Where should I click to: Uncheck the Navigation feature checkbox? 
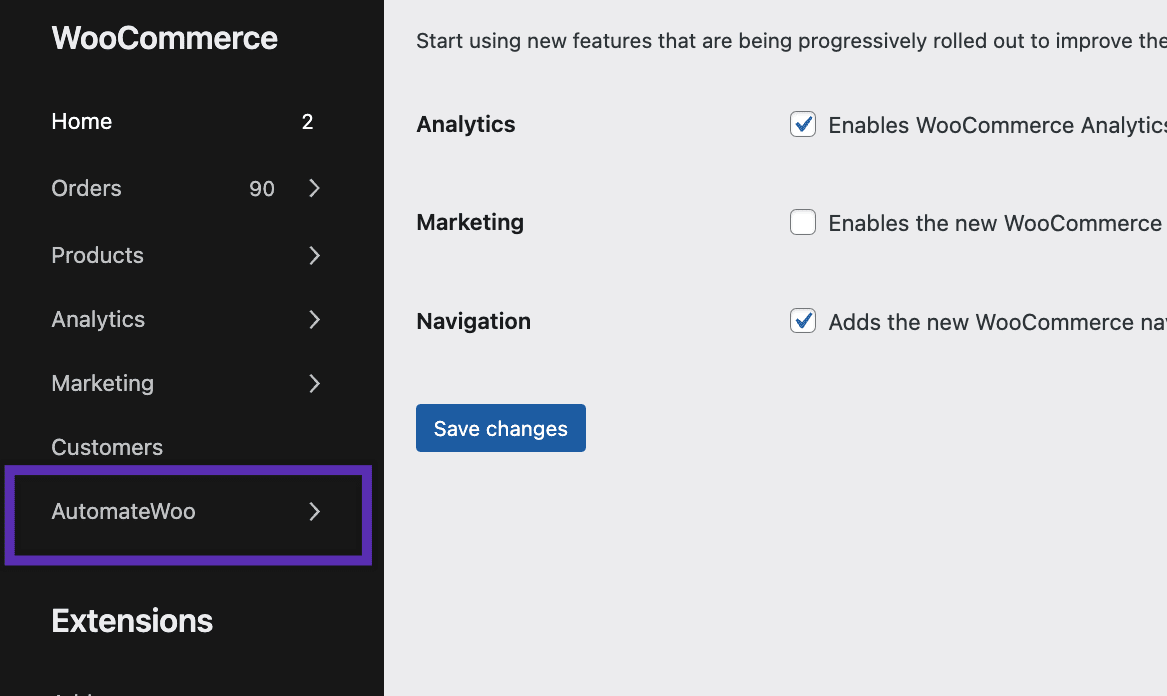coord(803,321)
